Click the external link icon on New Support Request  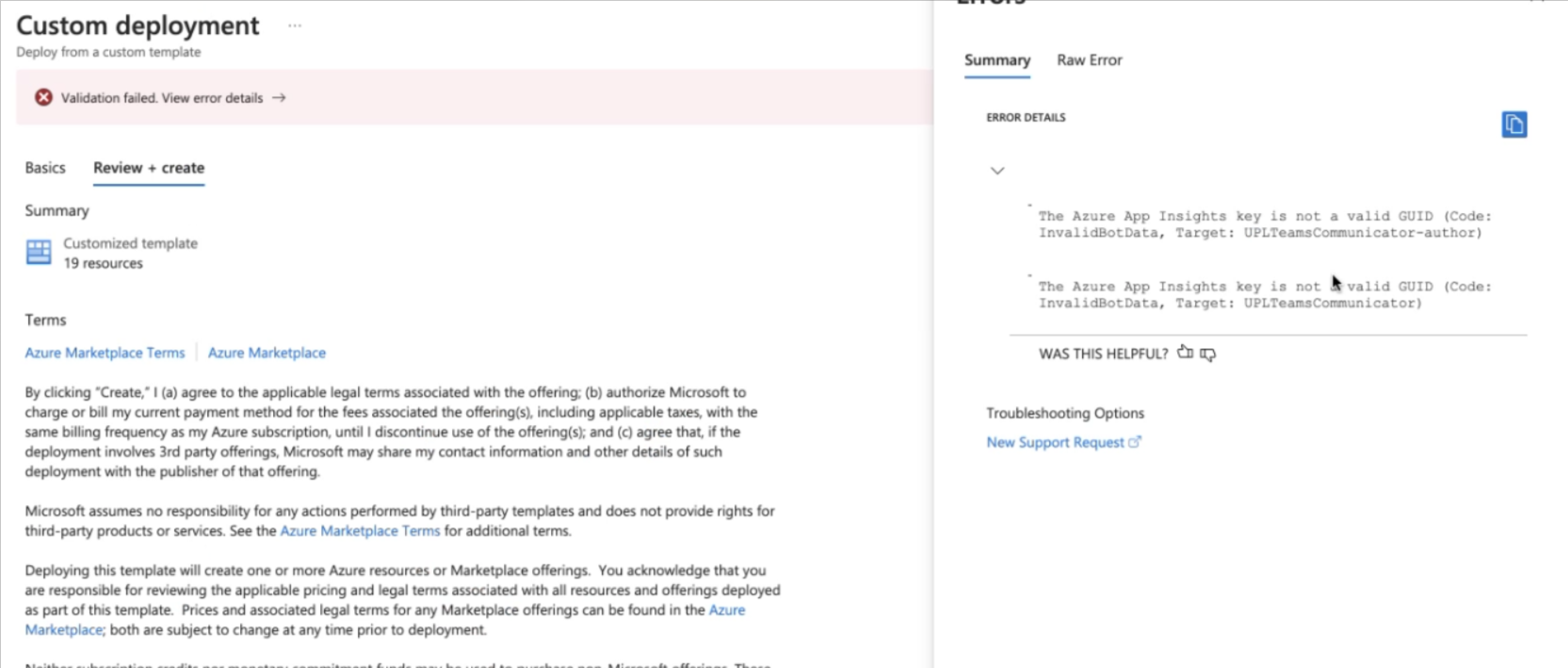(1135, 441)
